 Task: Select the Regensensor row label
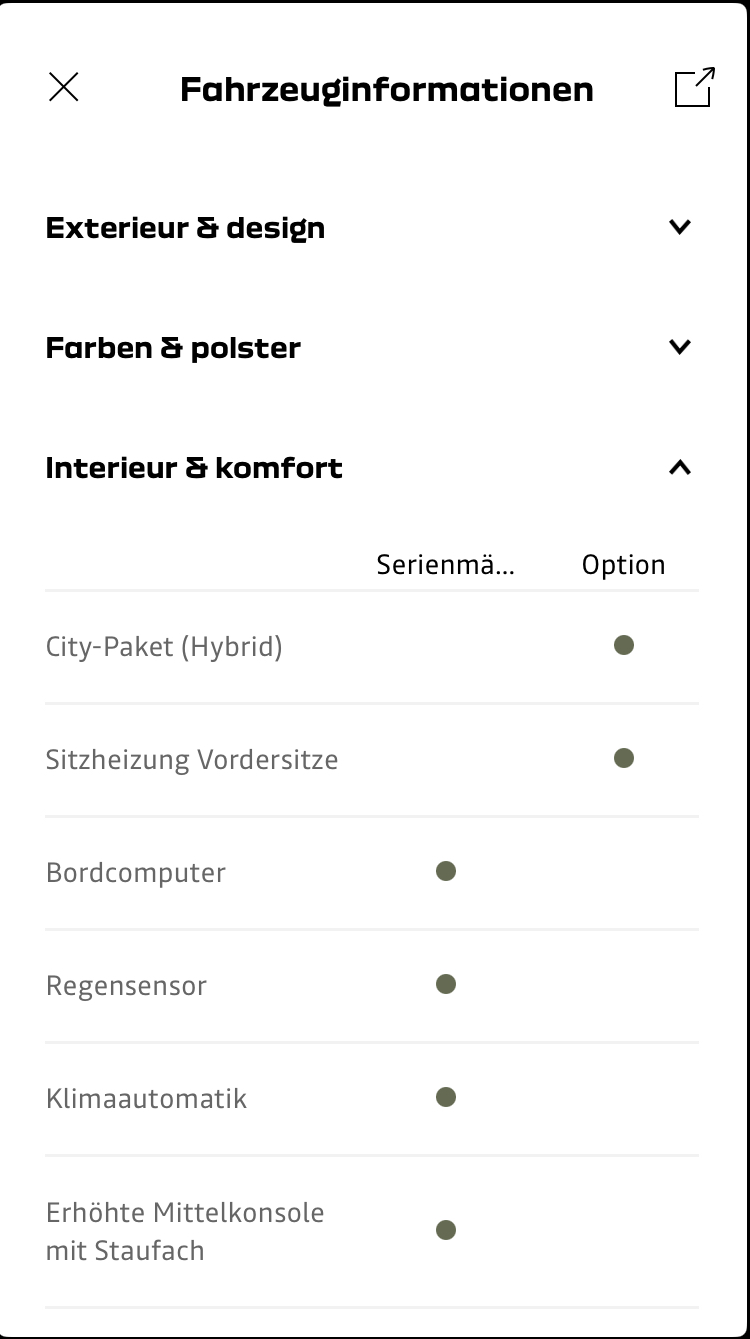pos(126,986)
